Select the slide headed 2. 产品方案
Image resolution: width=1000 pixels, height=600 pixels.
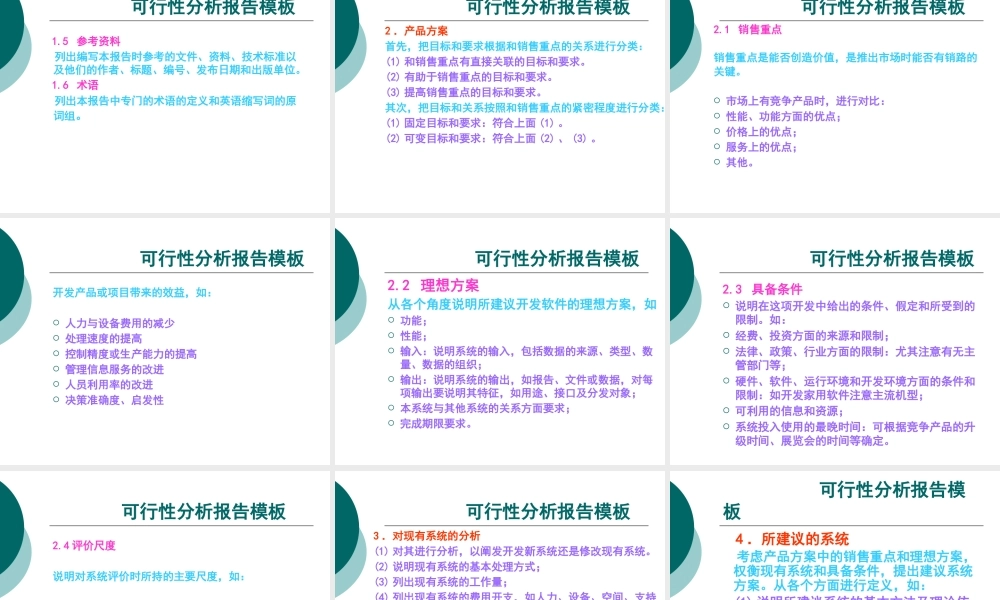point(499,106)
